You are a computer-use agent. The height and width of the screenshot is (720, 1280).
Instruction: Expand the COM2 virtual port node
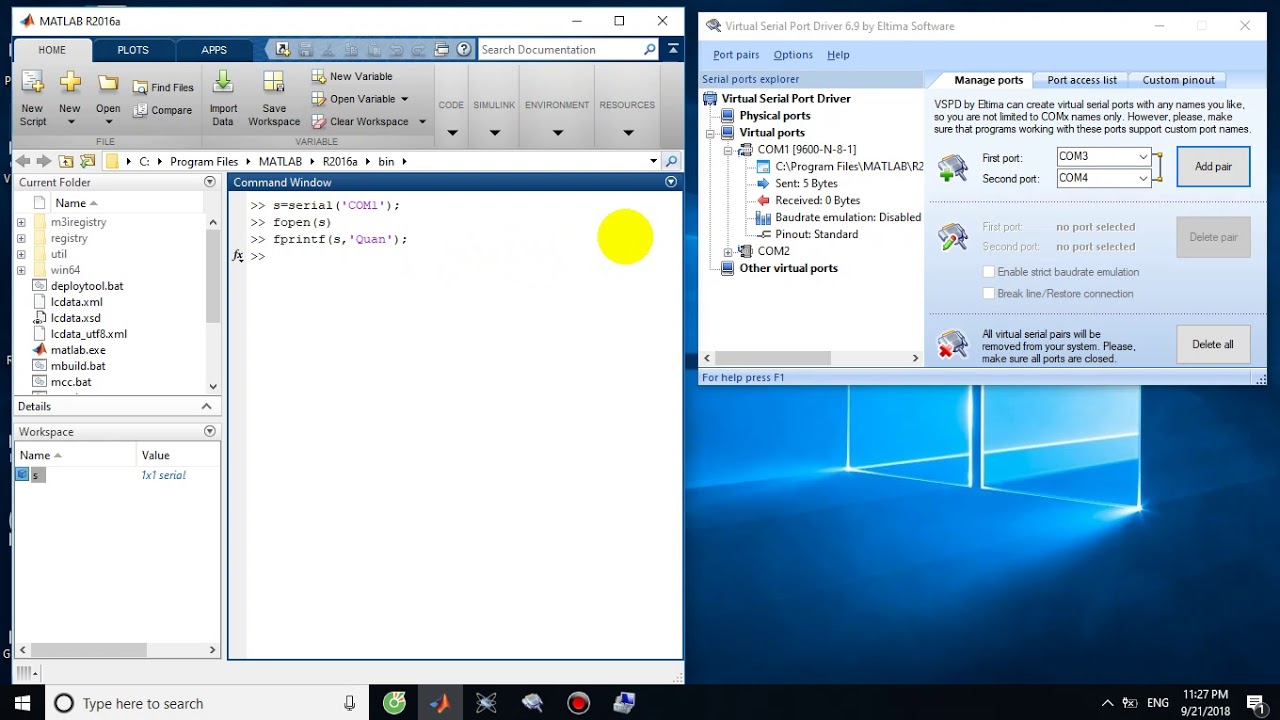point(728,252)
